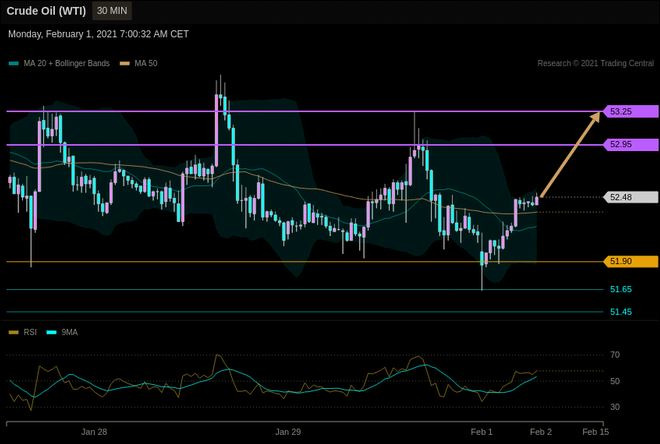Click the timestamp 'Monday, February 1, 2021 7:00:32 AM CET'

coord(98,34)
